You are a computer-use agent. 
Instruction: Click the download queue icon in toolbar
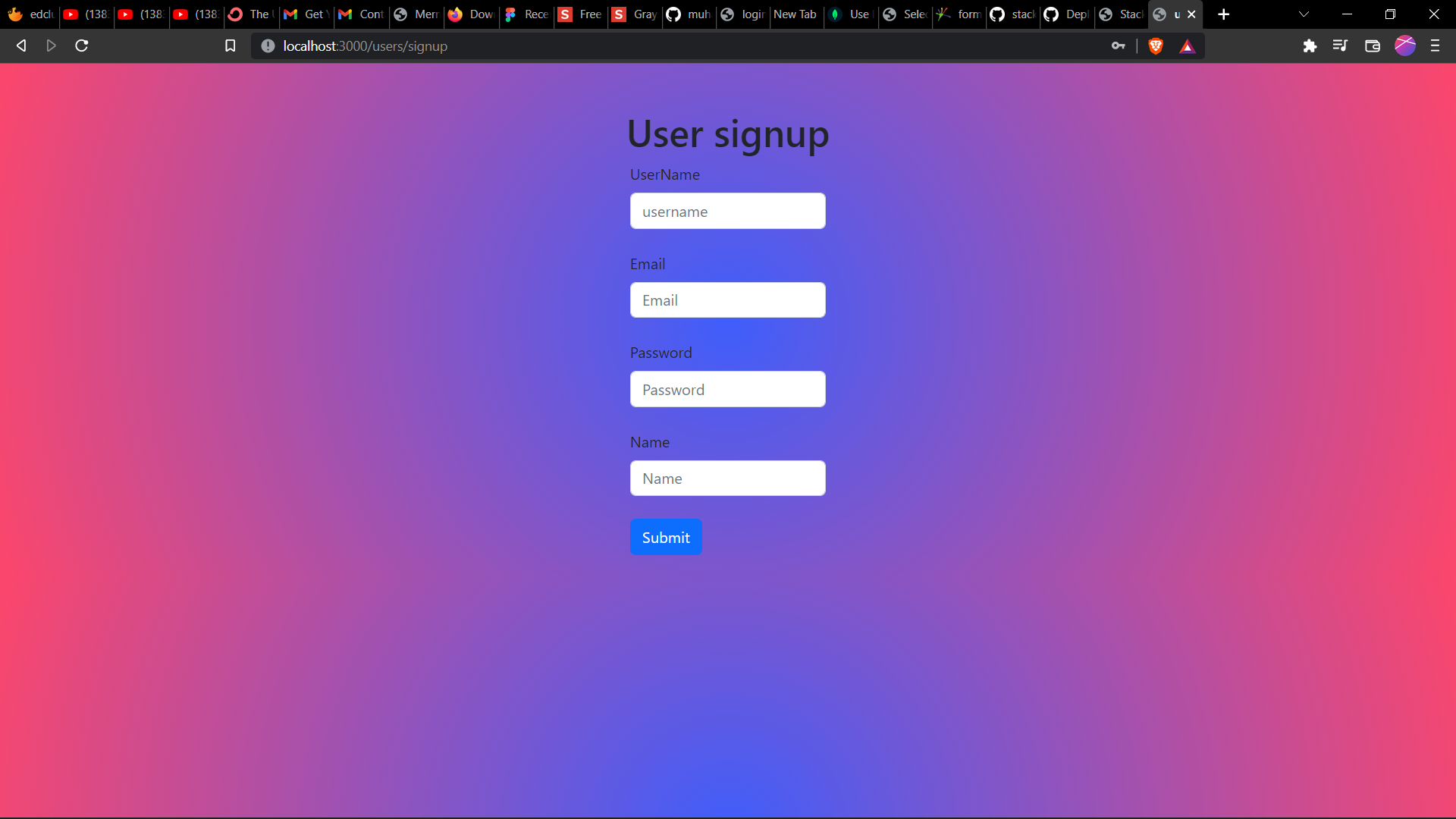click(x=1340, y=46)
